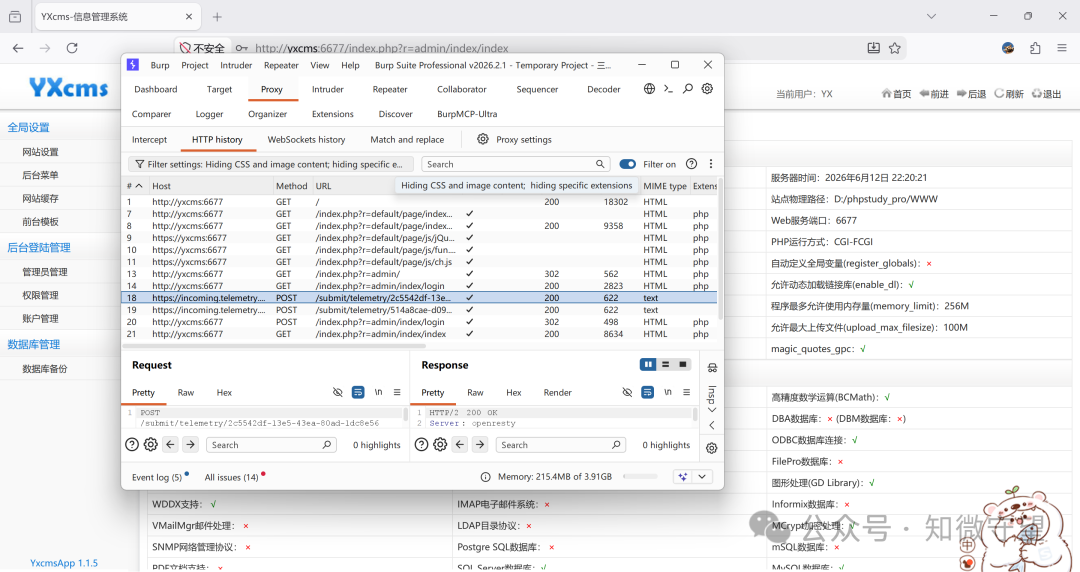The image size is (1080, 572).
Task: Focus the Request pane Search field
Action: [x=271, y=445]
